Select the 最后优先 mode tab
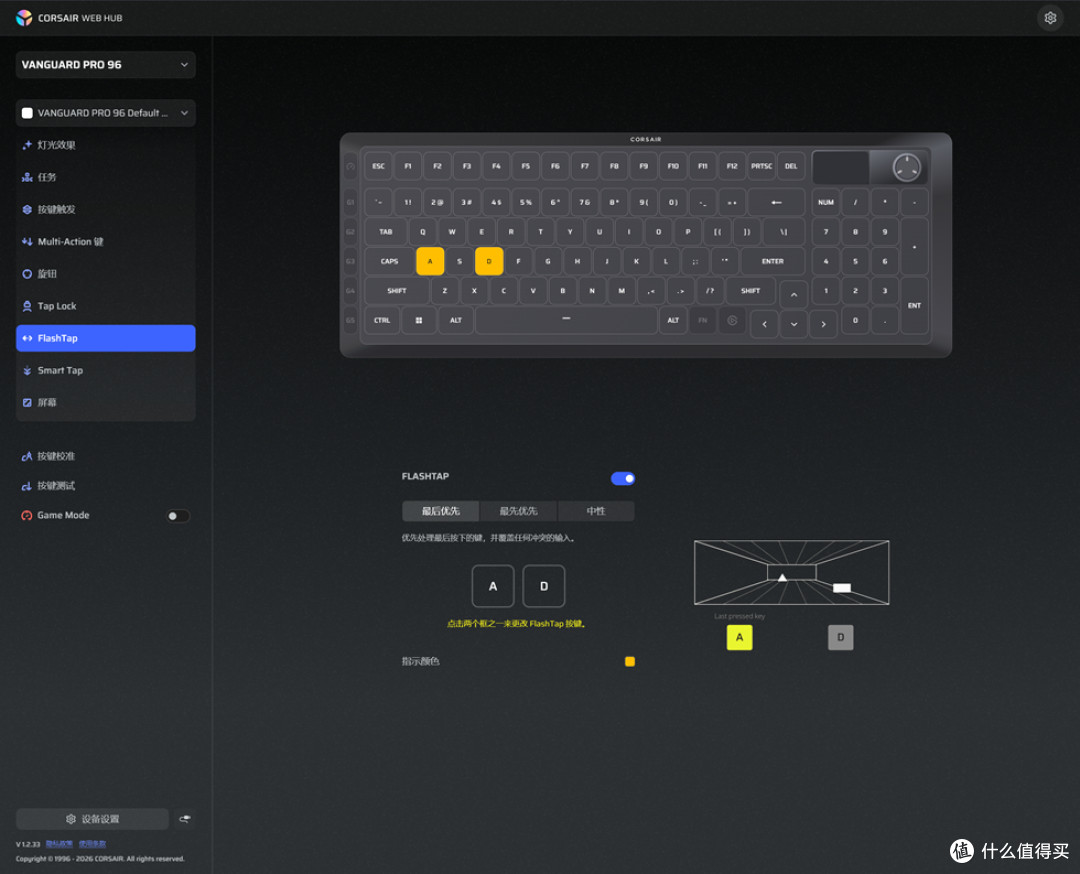Viewport: 1080px width, 874px height. (441, 511)
